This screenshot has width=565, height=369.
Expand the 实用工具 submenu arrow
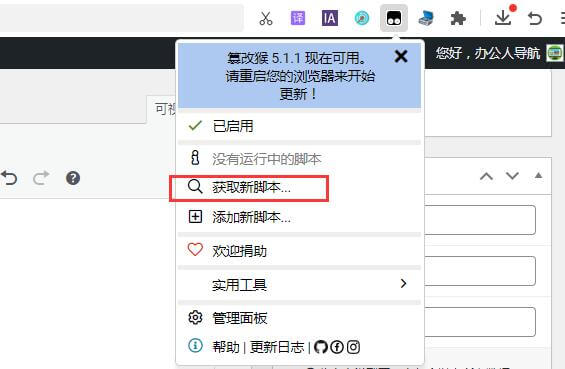(404, 284)
